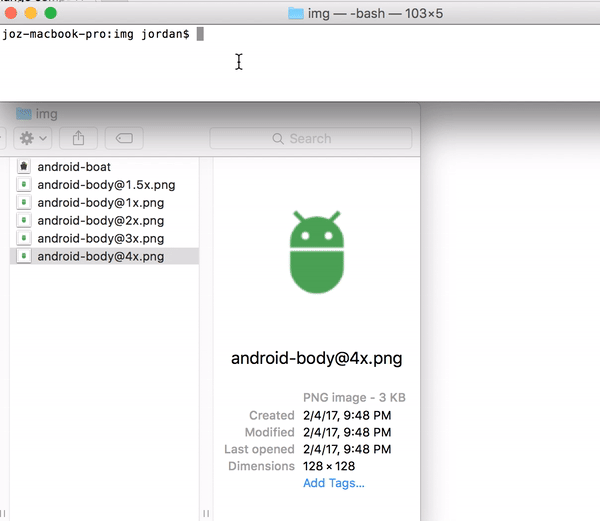Click the android-body@4x.png file icon
Screen dimensions: 600x521
tap(24, 256)
